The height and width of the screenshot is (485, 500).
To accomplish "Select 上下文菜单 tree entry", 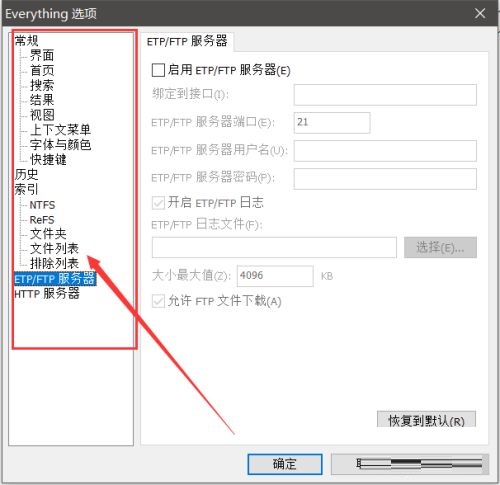I will point(60,130).
